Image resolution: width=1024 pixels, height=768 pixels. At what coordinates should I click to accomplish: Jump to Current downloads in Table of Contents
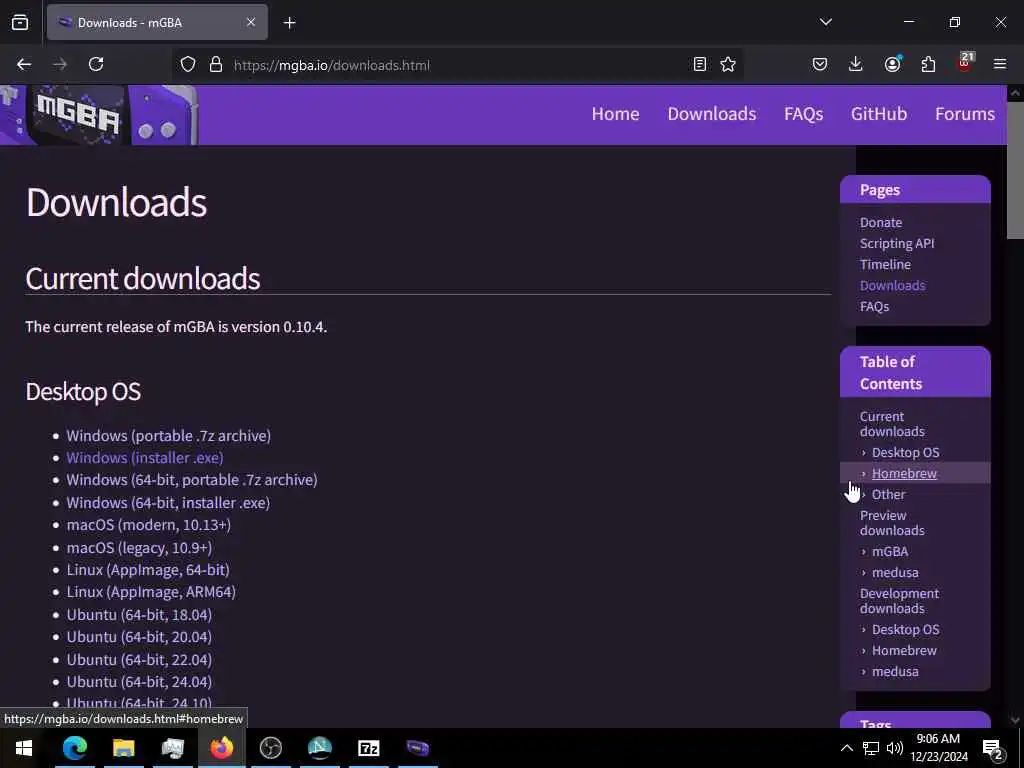point(892,424)
